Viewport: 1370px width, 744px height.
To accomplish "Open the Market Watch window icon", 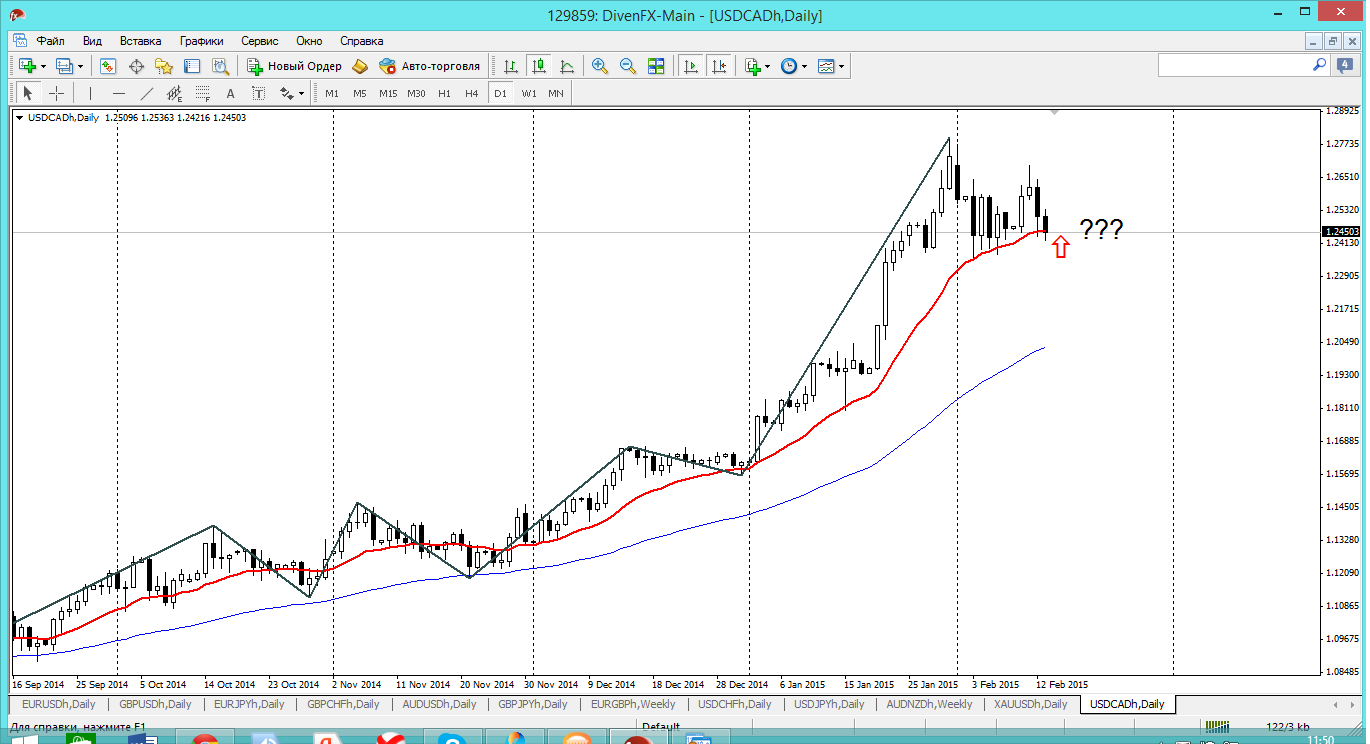I will (108, 66).
